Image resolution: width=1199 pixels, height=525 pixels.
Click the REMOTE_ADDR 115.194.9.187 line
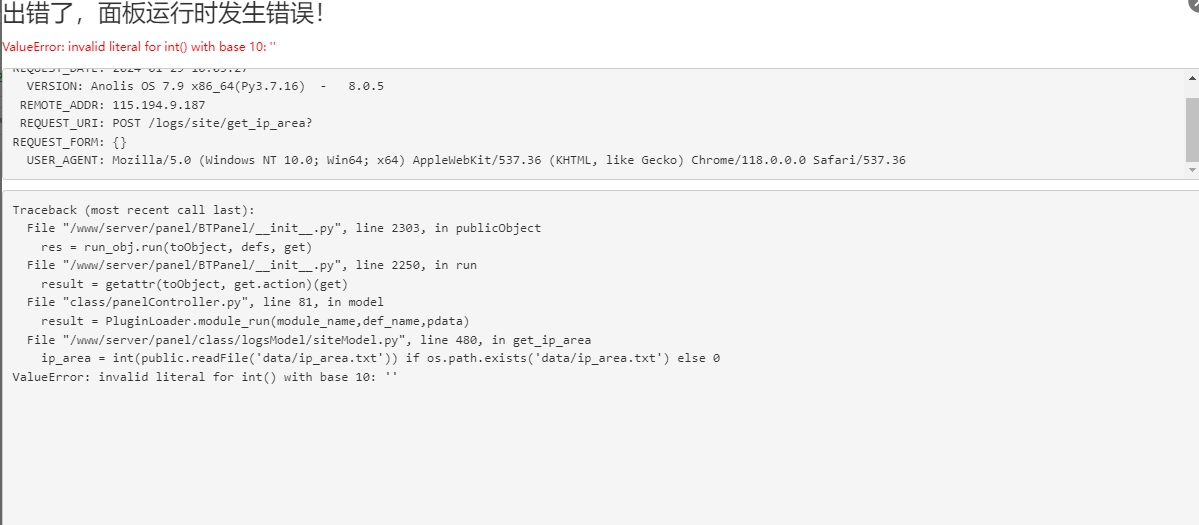point(112,105)
